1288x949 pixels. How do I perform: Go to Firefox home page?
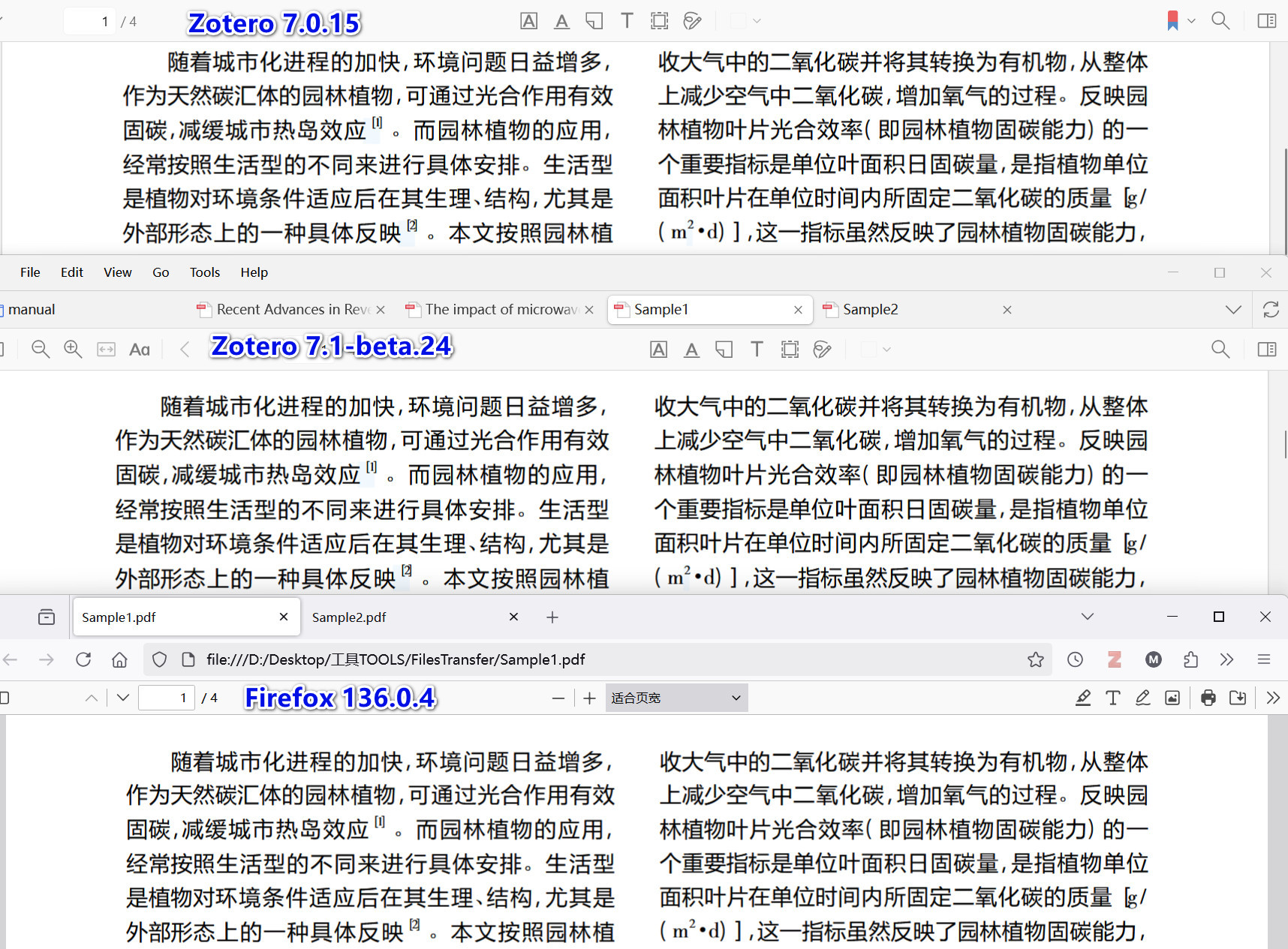point(119,659)
